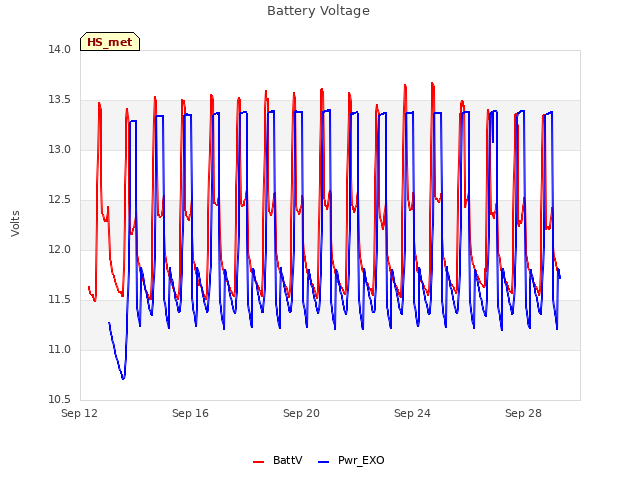This screenshot has width=640, height=480.
Task: Click the 13.5 y-axis tick label
Action: [60, 100]
